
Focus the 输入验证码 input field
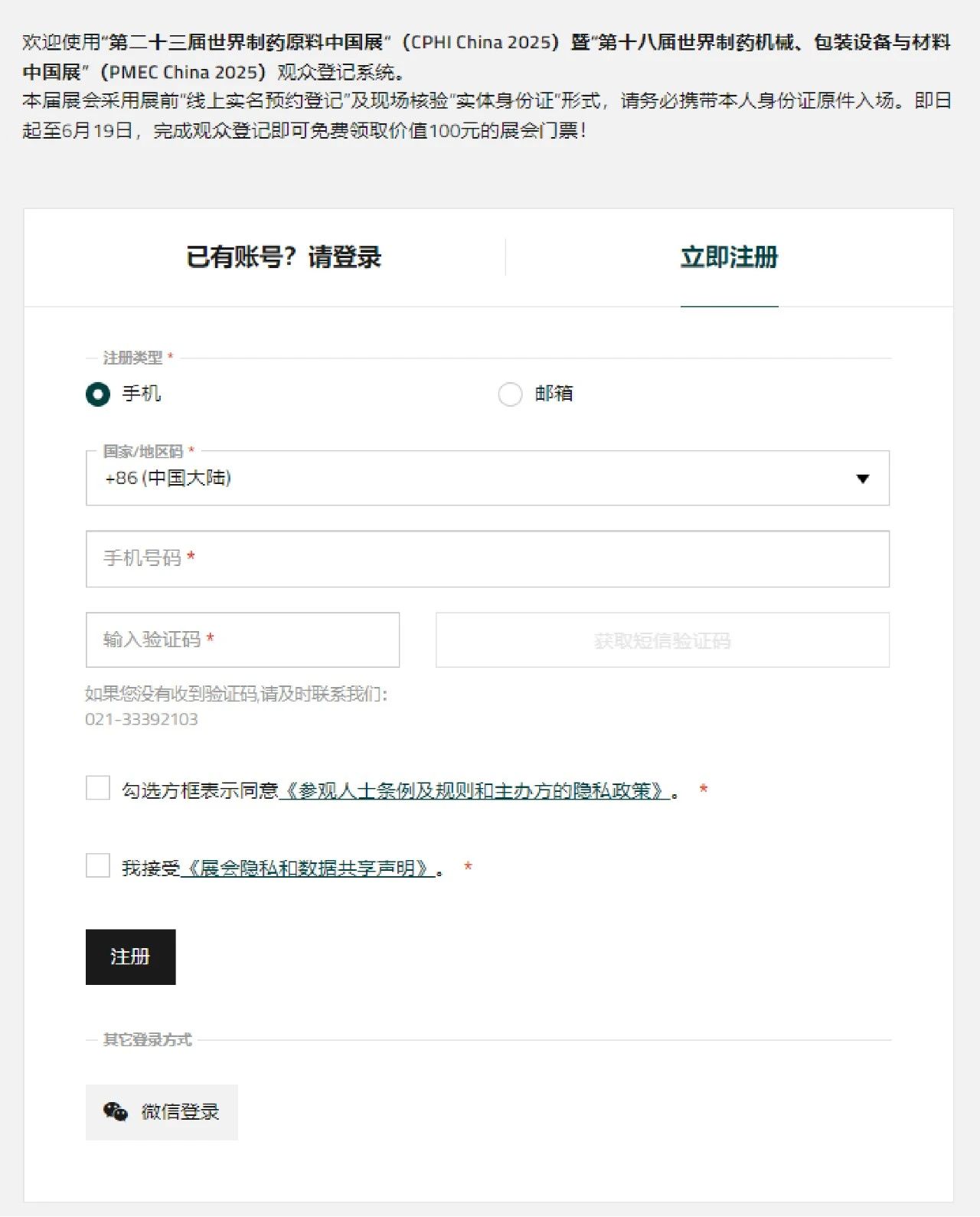tap(243, 640)
